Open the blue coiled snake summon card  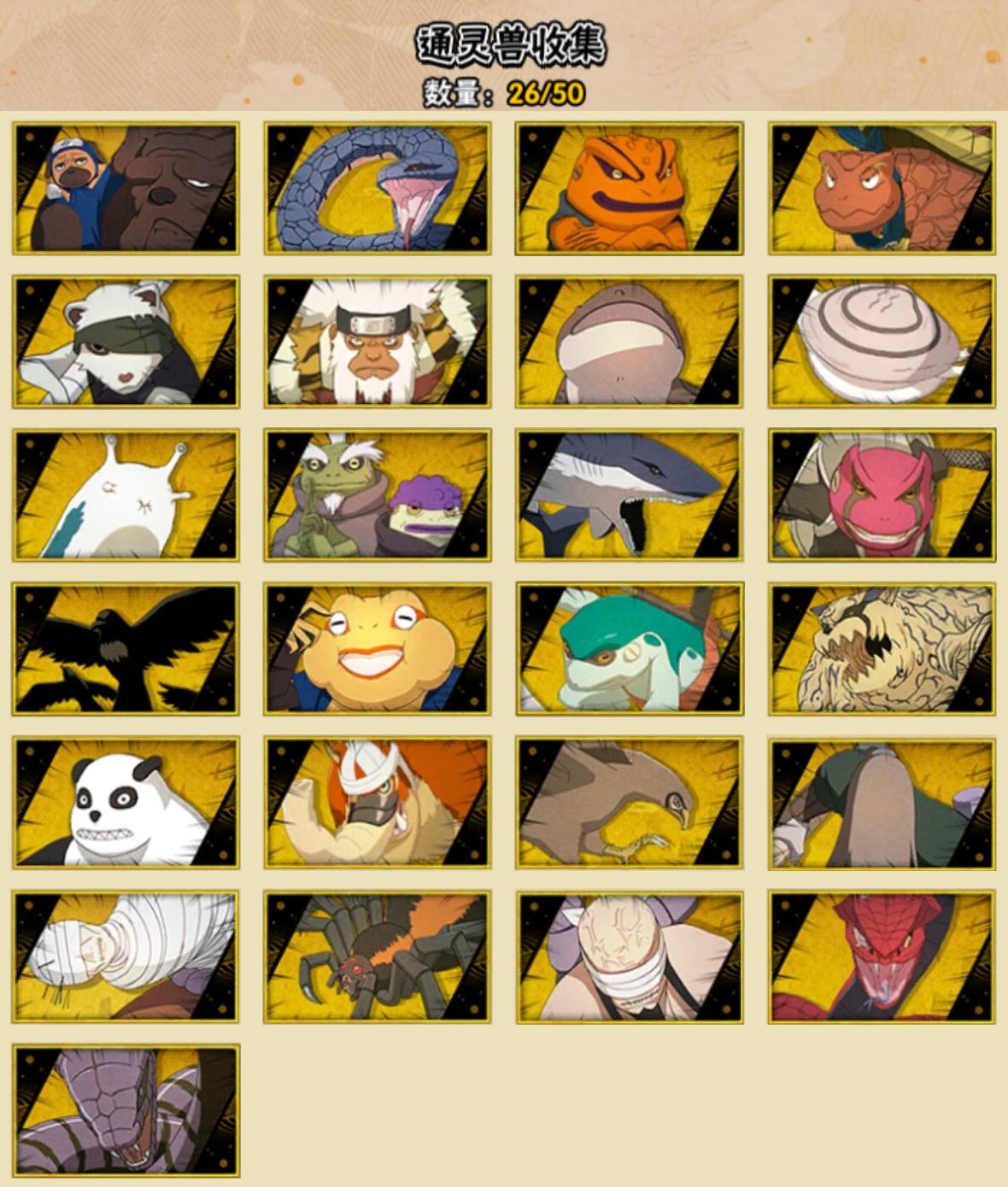click(x=377, y=188)
